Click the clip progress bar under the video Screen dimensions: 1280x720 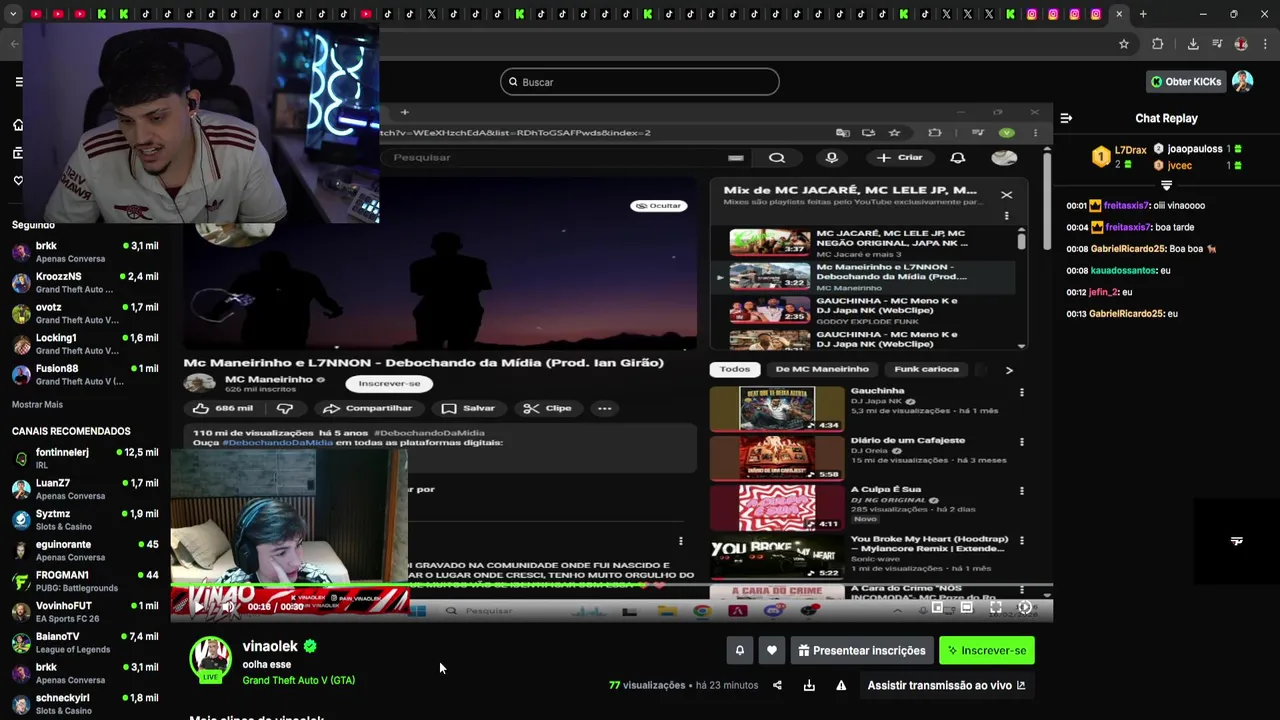pos(611,587)
